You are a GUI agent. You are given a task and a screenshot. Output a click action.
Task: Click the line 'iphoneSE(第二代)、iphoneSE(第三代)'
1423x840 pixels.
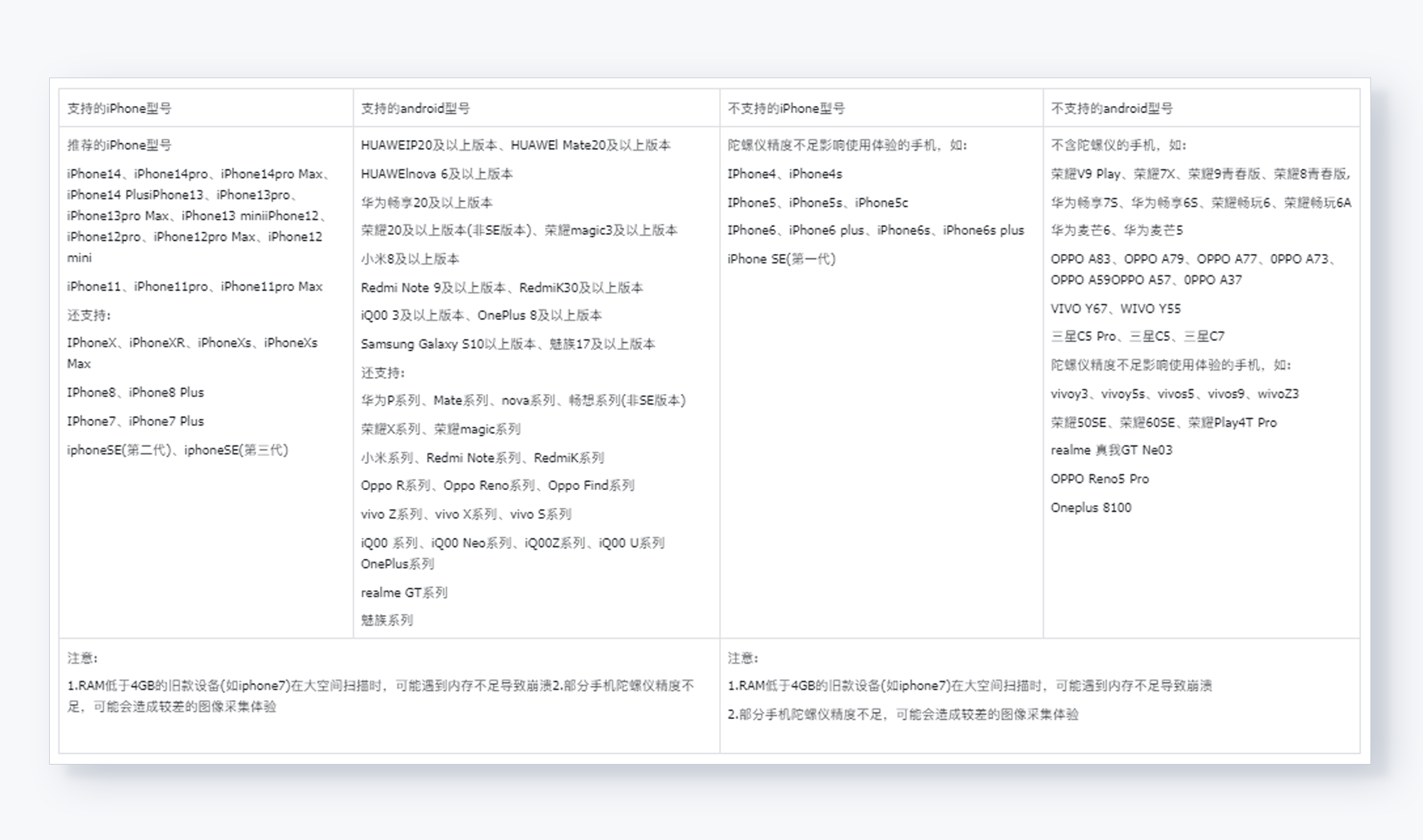click(x=177, y=450)
